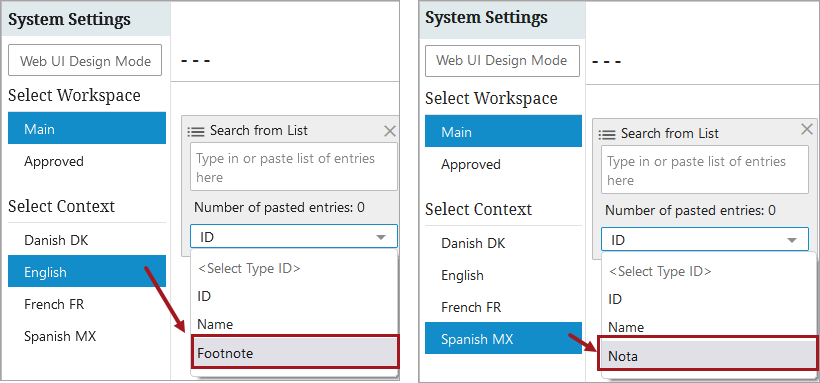Select Main workspace in right panel
Viewport: 820px width, 383px height.
[503, 132]
